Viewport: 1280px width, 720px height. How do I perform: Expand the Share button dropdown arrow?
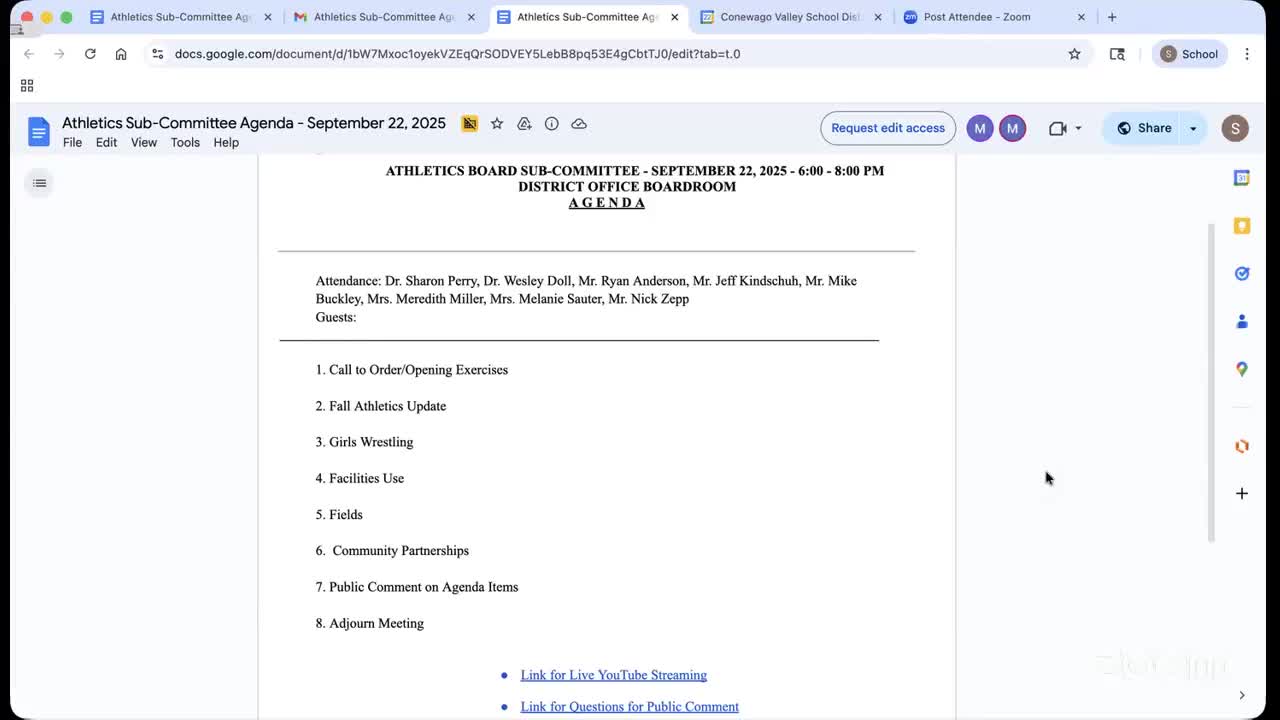pyautogui.click(x=1193, y=128)
